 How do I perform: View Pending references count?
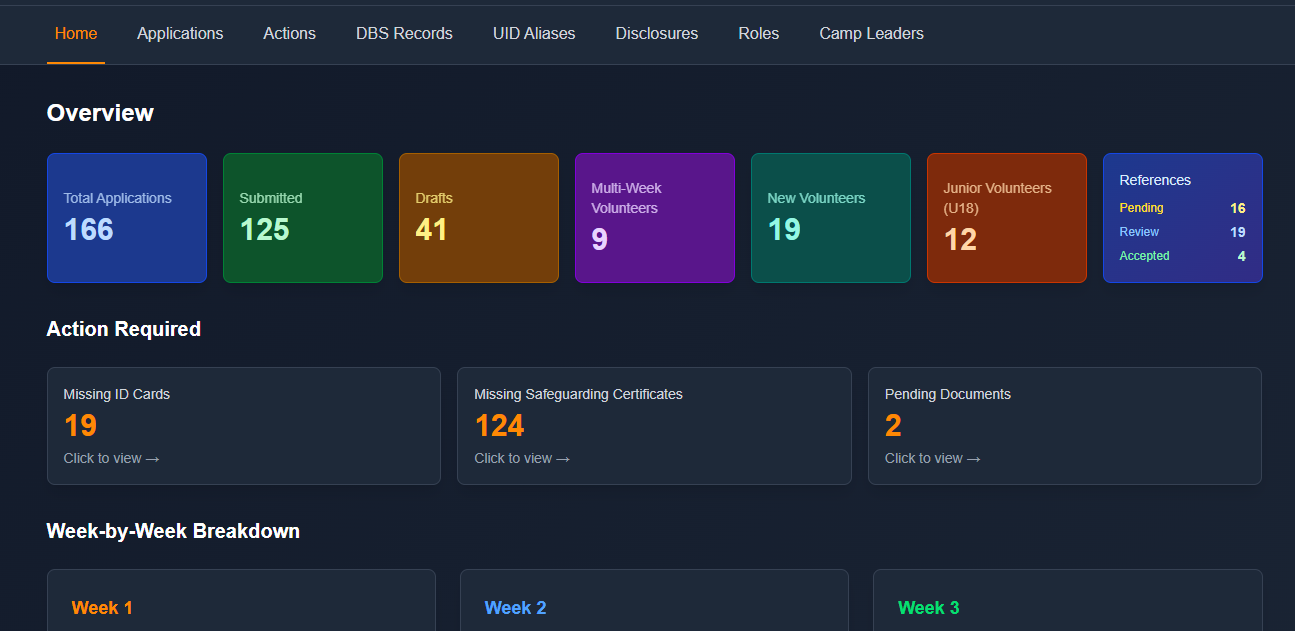point(1183,208)
